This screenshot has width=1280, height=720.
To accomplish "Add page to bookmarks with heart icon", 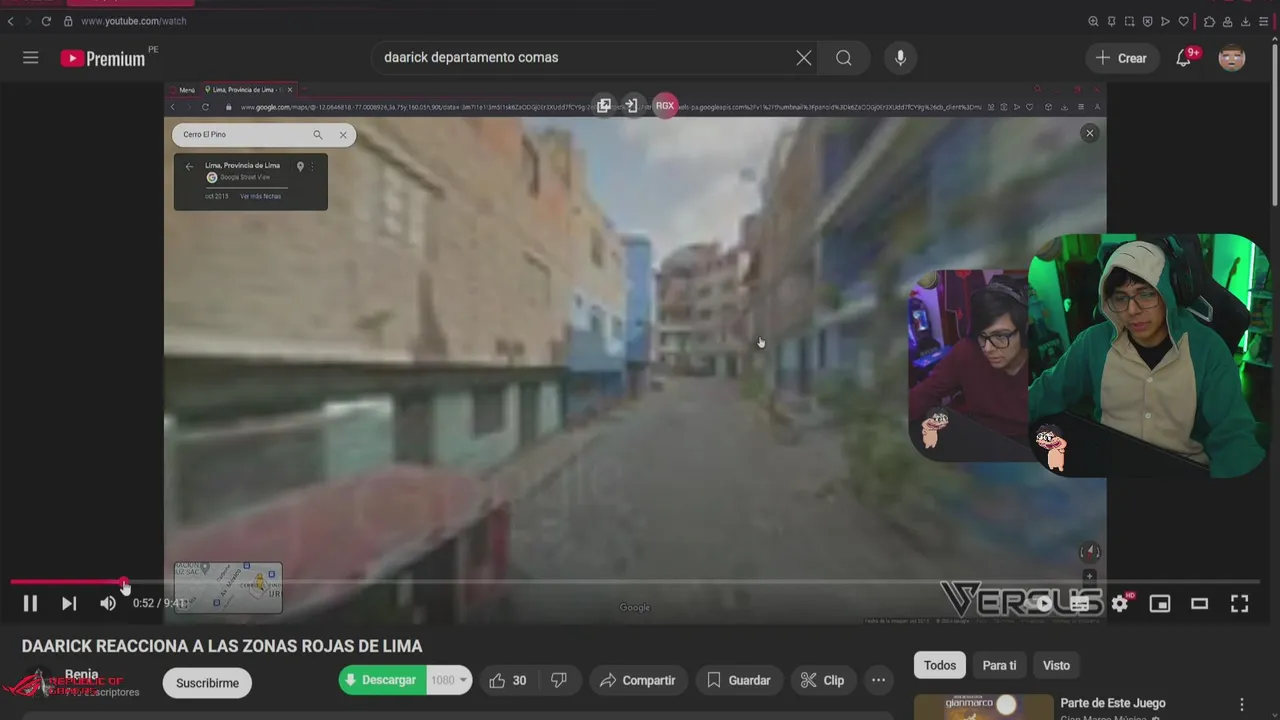I will point(1184,21).
